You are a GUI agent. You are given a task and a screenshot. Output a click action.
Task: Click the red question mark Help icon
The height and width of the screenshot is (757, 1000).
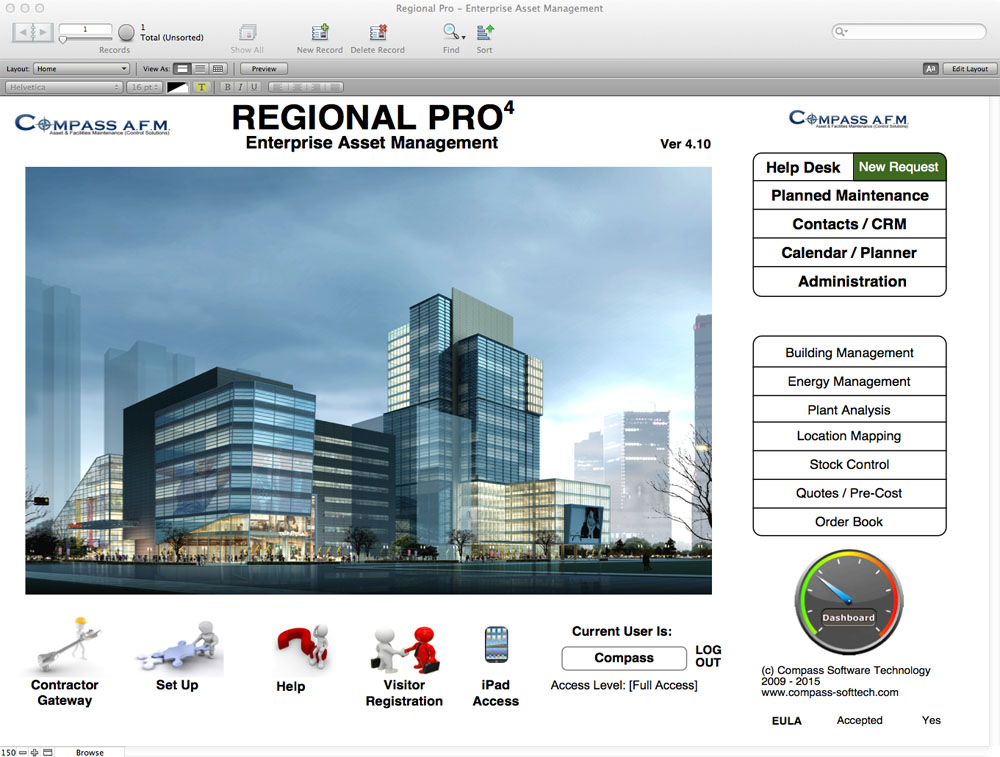[x=302, y=648]
